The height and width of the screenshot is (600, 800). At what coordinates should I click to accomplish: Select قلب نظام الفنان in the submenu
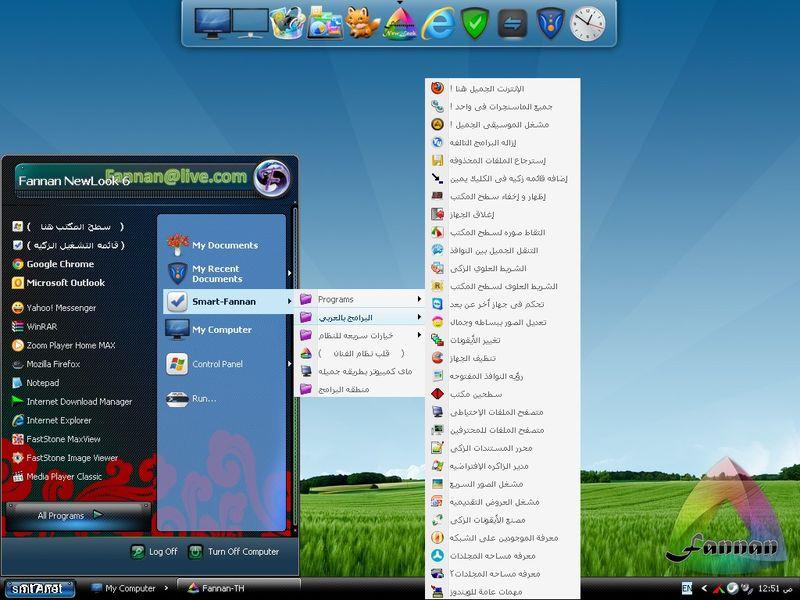360,353
